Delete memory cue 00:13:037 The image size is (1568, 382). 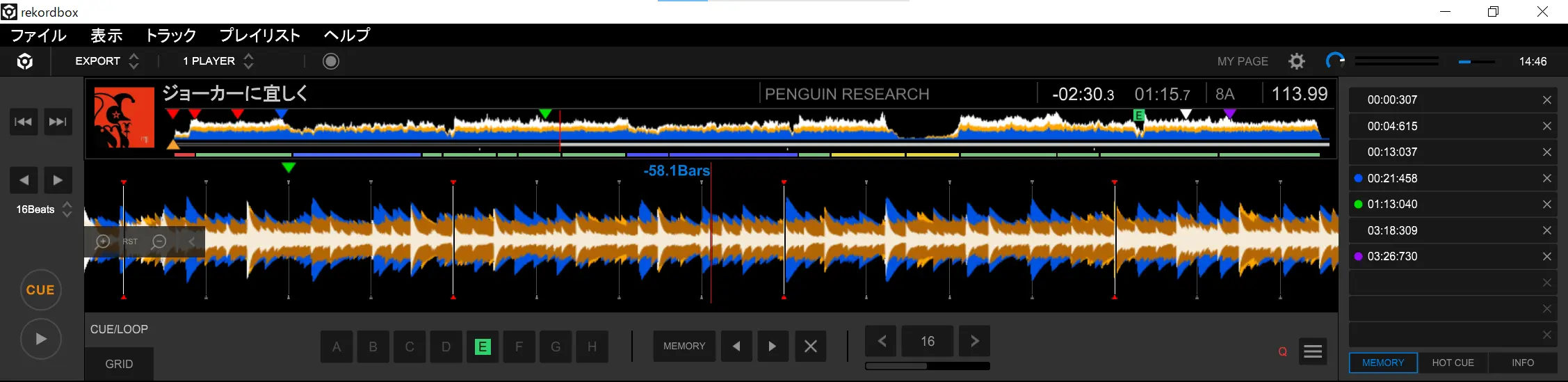[x=1546, y=152]
